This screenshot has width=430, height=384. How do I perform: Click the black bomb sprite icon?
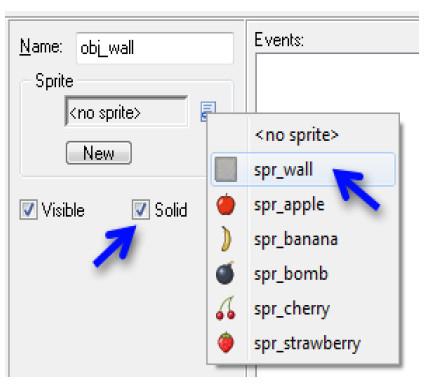point(225,273)
